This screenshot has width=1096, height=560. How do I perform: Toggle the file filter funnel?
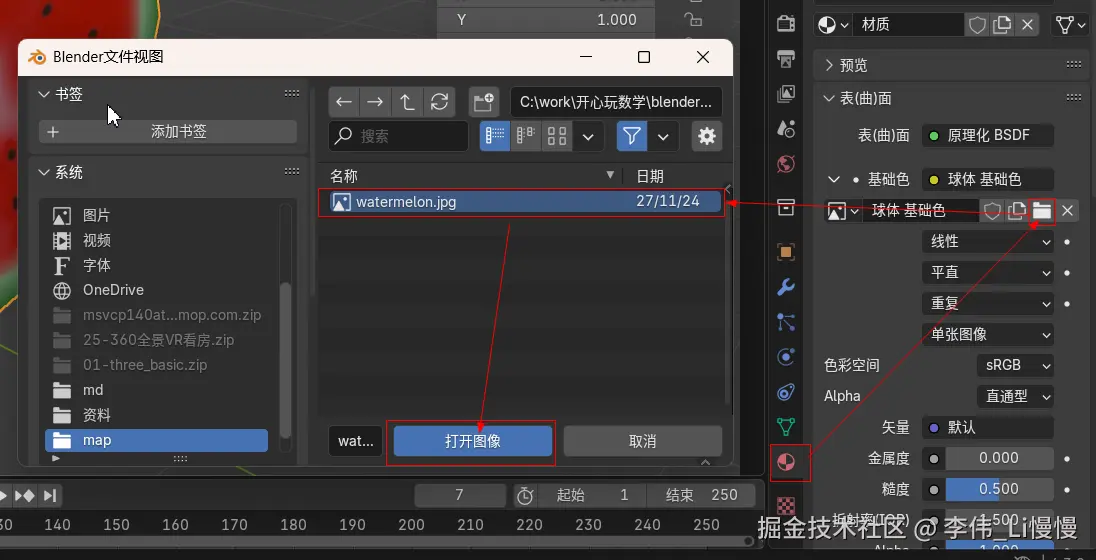tap(632, 136)
